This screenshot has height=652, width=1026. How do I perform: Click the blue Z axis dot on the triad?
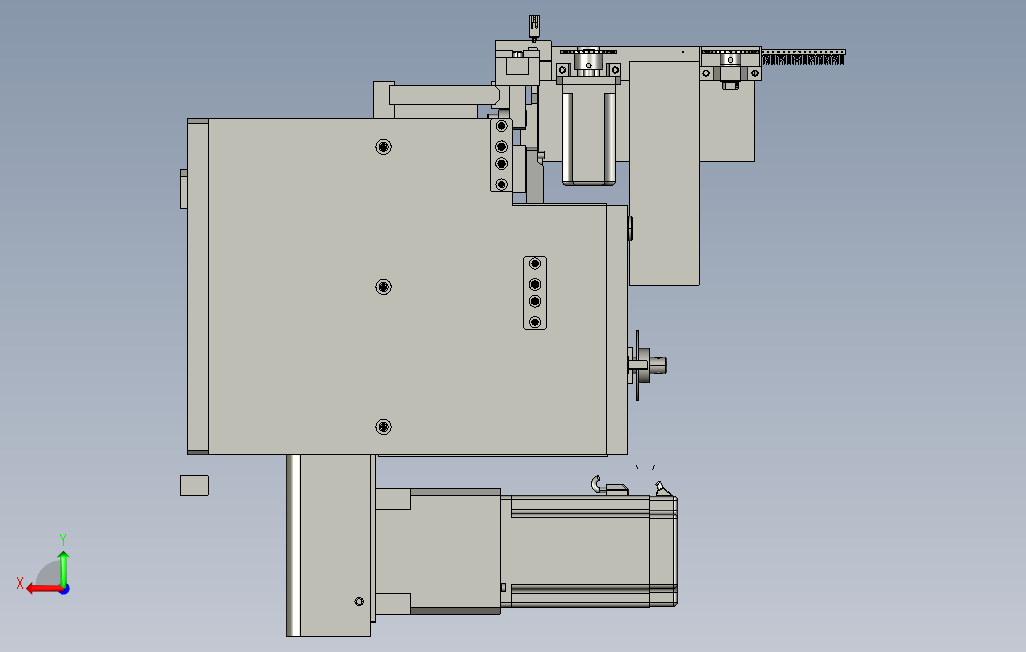(65, 589)
